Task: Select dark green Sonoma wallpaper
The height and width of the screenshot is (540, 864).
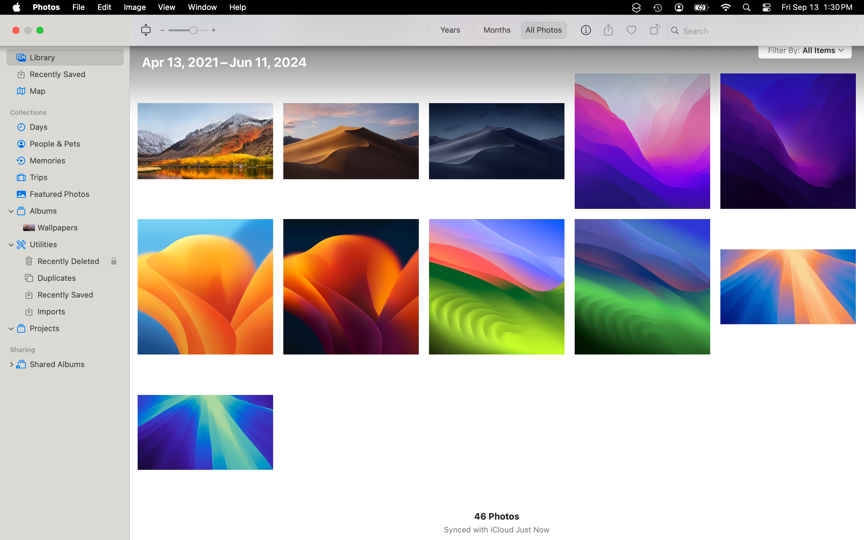Action: [642, 287]
